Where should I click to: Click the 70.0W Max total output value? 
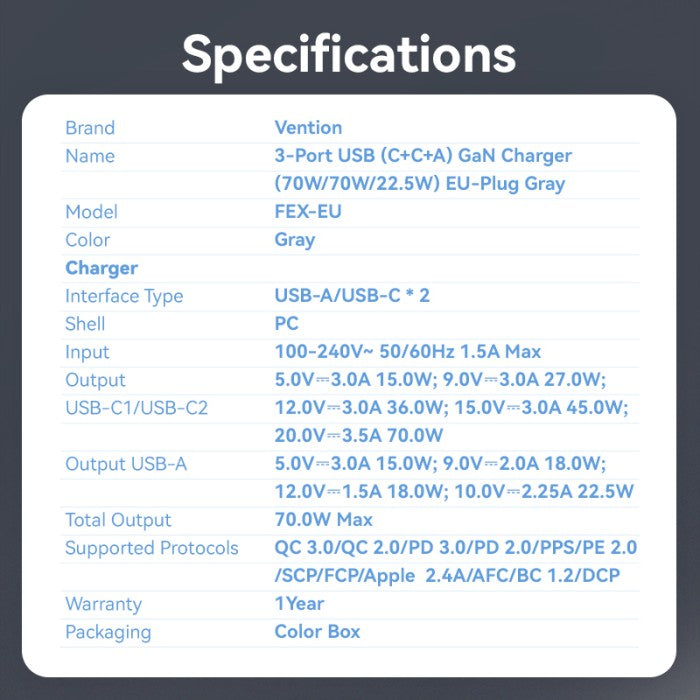pyautogui.click(x=323, y=520)
